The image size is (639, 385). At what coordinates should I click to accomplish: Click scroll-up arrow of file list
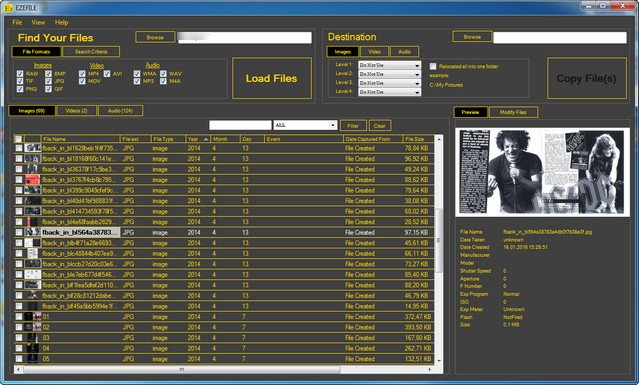tap(439, 139)
